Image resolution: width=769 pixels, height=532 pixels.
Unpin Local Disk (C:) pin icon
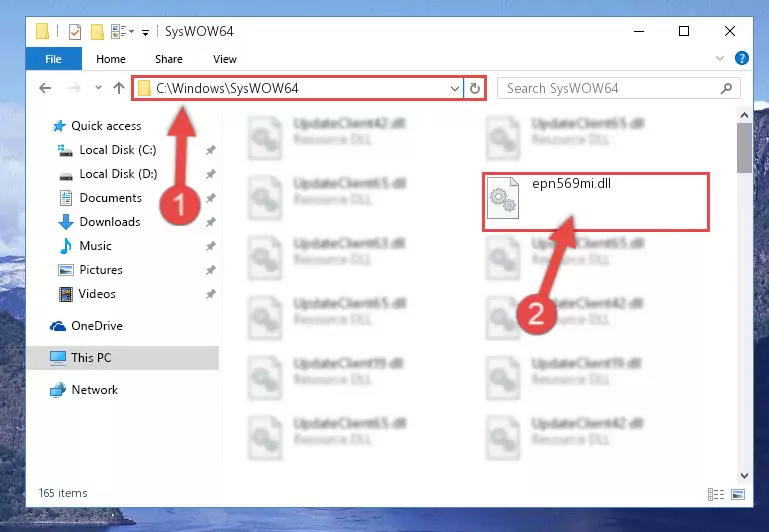click(210, 150)
